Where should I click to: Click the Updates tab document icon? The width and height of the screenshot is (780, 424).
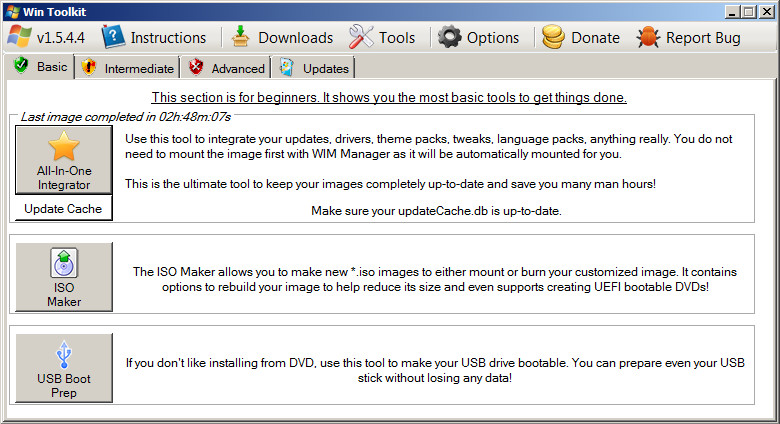click(287, 67)
